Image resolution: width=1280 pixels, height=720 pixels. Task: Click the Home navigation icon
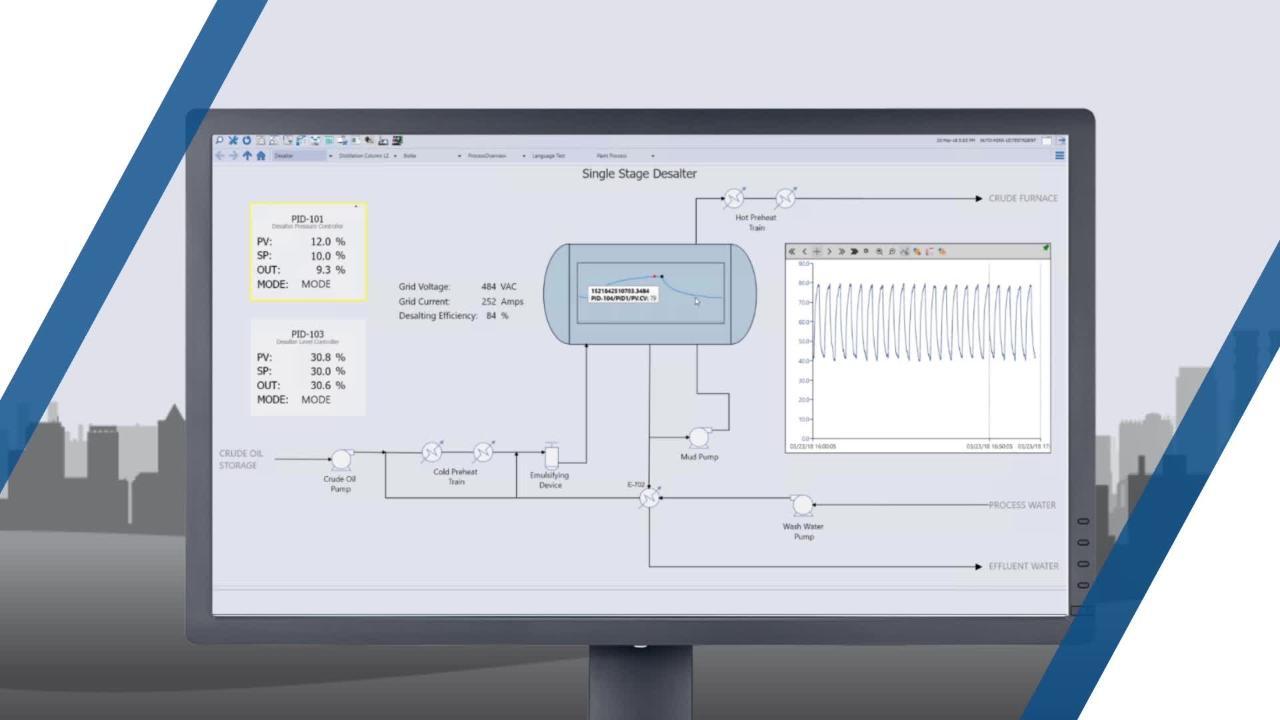coord(261,156)
